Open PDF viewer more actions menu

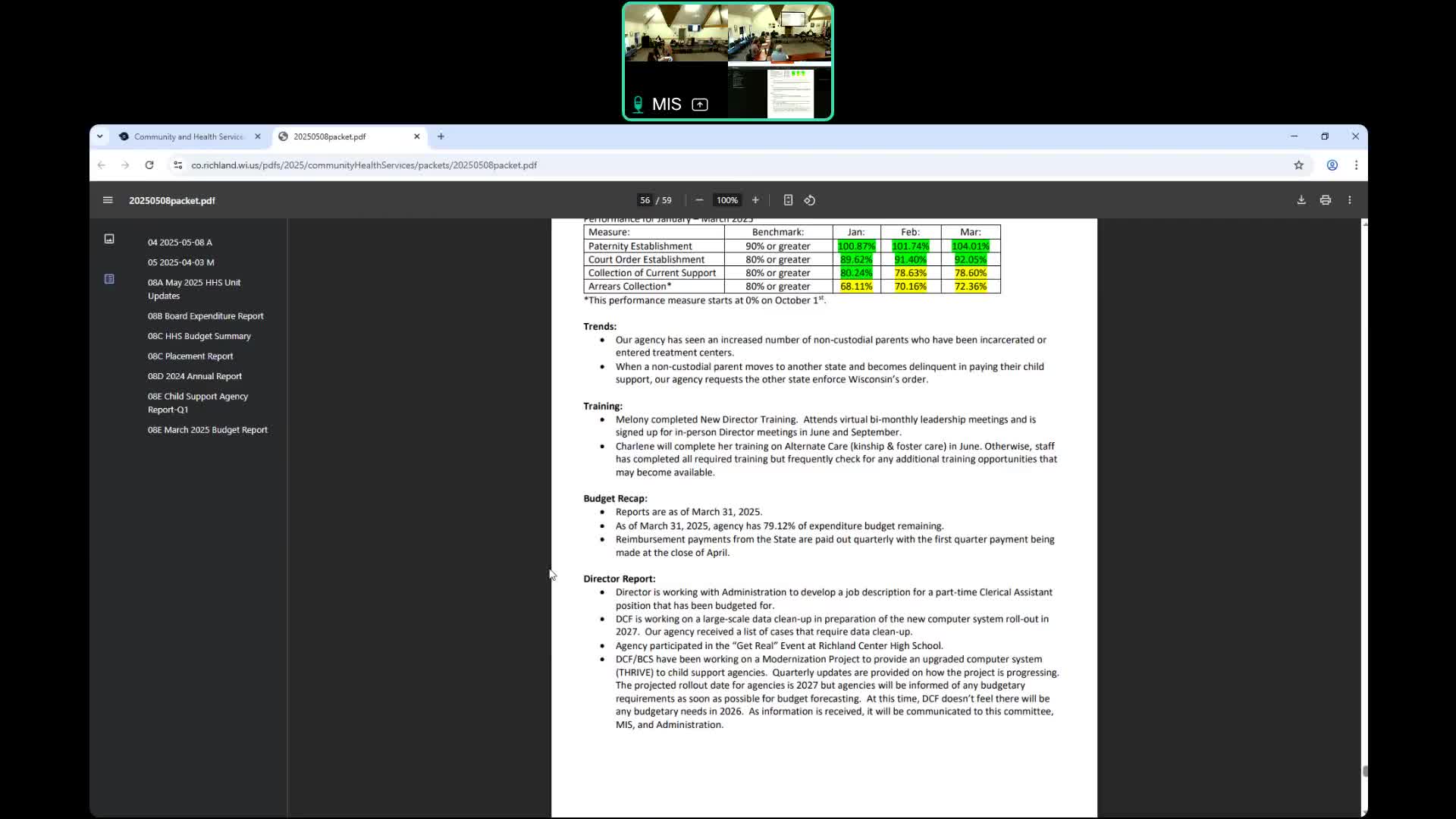point(1350,200)
